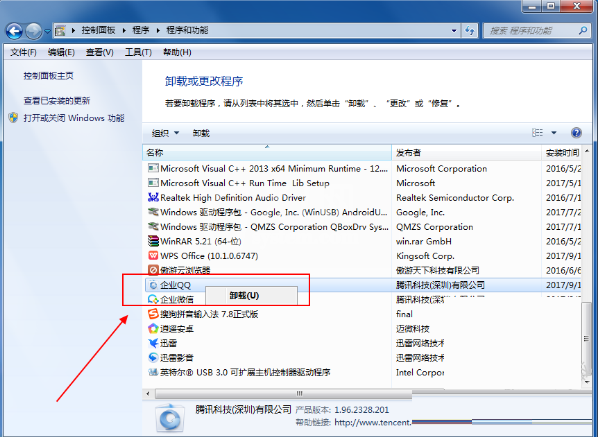Viewport: 599px width, 437px height.
Task: Click the vertical scrollbar down arrow
Action: (x=586, y=382)
